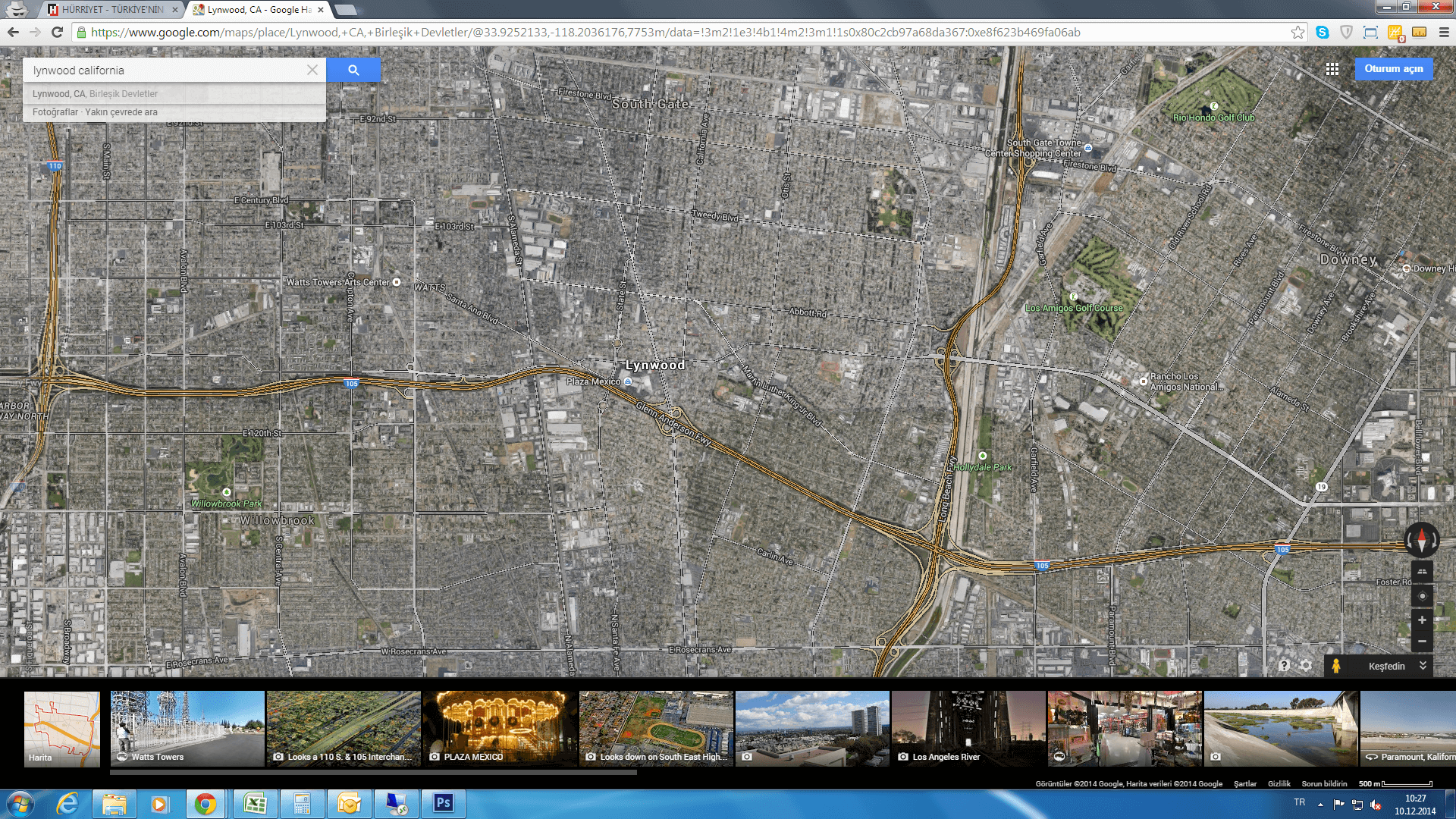The width and height of the screenshot is (1456, 819).
Task: Select the Fotoğraflar link under search
Action: pyautogui.click(x=55, y=112)
